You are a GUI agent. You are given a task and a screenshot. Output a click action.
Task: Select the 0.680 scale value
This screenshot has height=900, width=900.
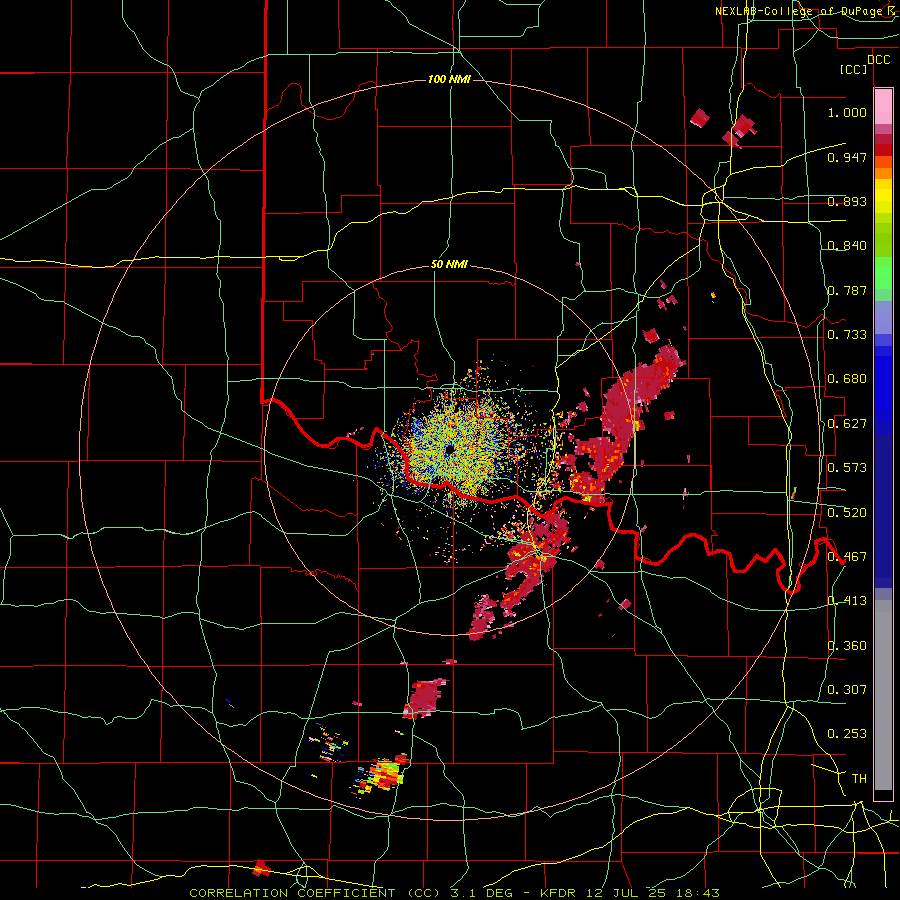847,379
